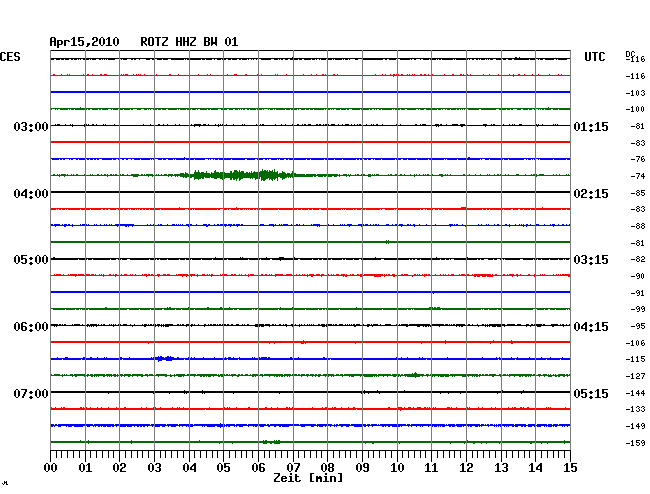Screen dimensions: 650x494
Task: Select the DC offset value -144
Action: click(x=635, y=393)
